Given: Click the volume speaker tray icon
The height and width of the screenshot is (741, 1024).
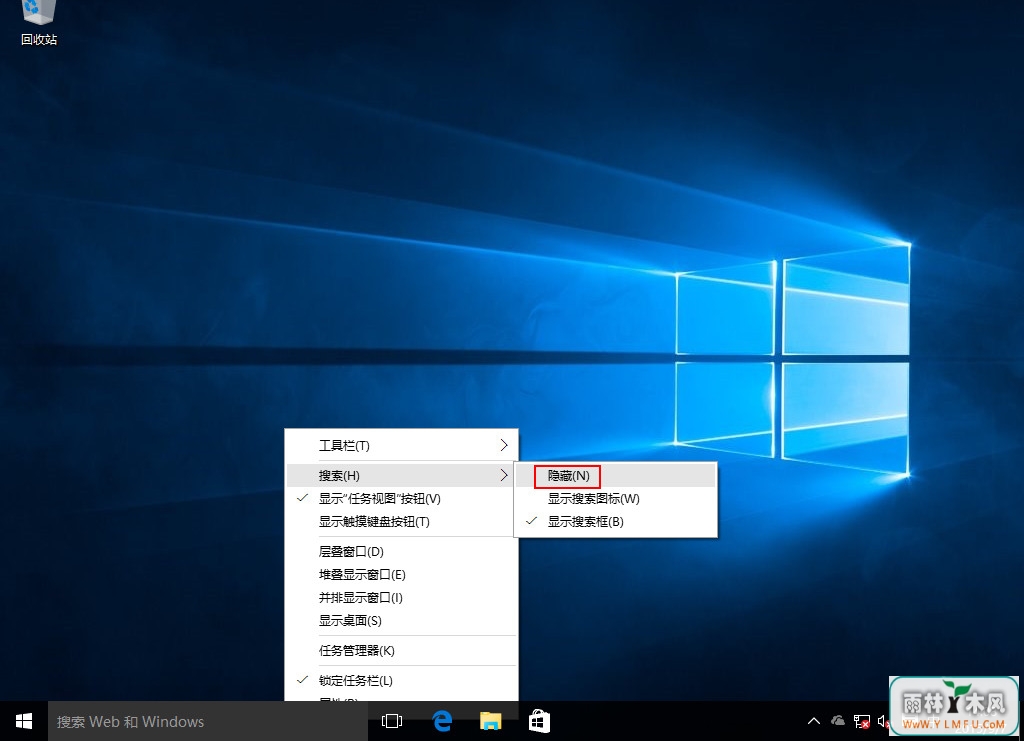Looking at the screenshot, I should point(883,721).
